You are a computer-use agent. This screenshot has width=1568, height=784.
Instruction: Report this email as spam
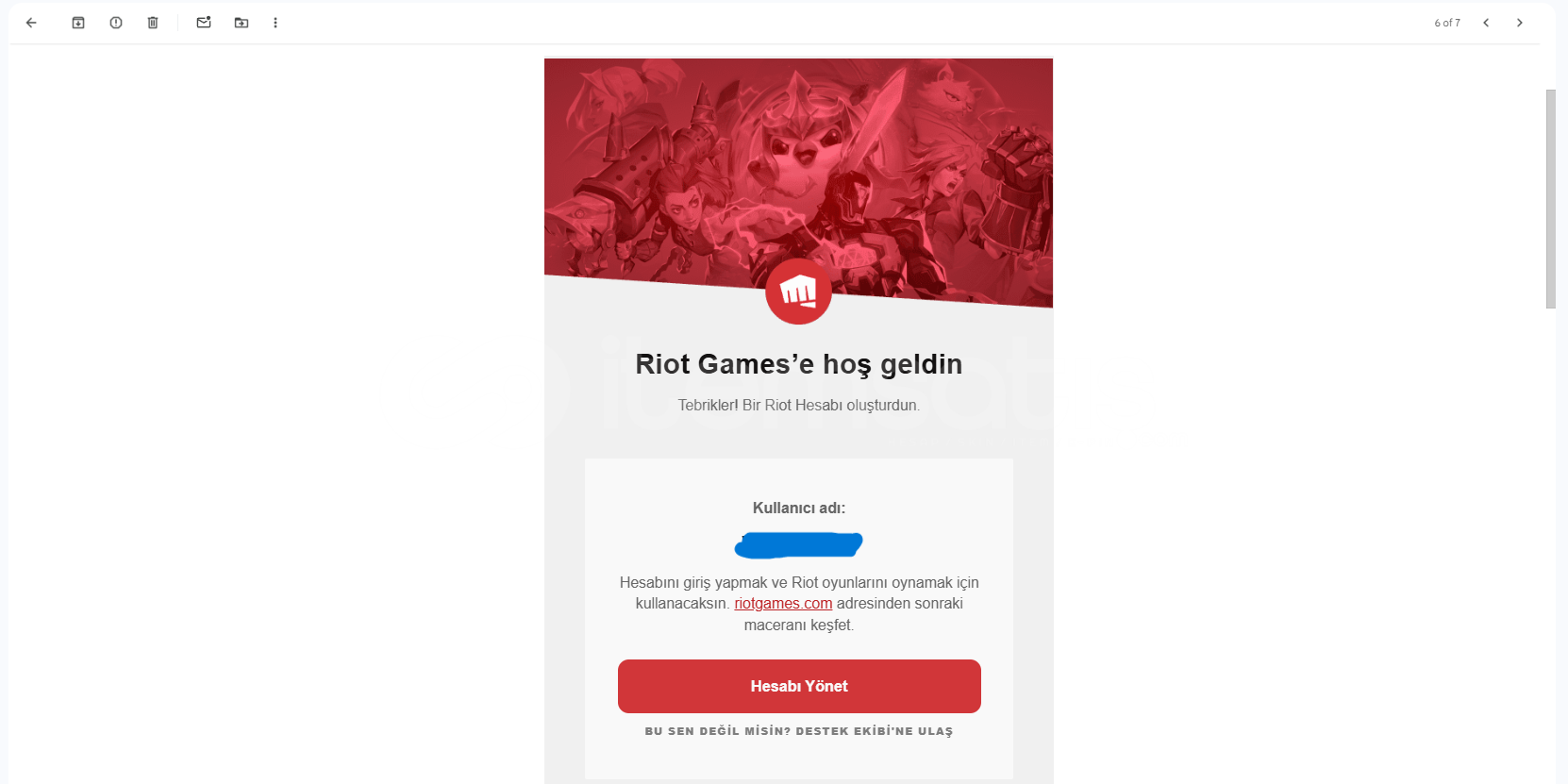(116, 23)
